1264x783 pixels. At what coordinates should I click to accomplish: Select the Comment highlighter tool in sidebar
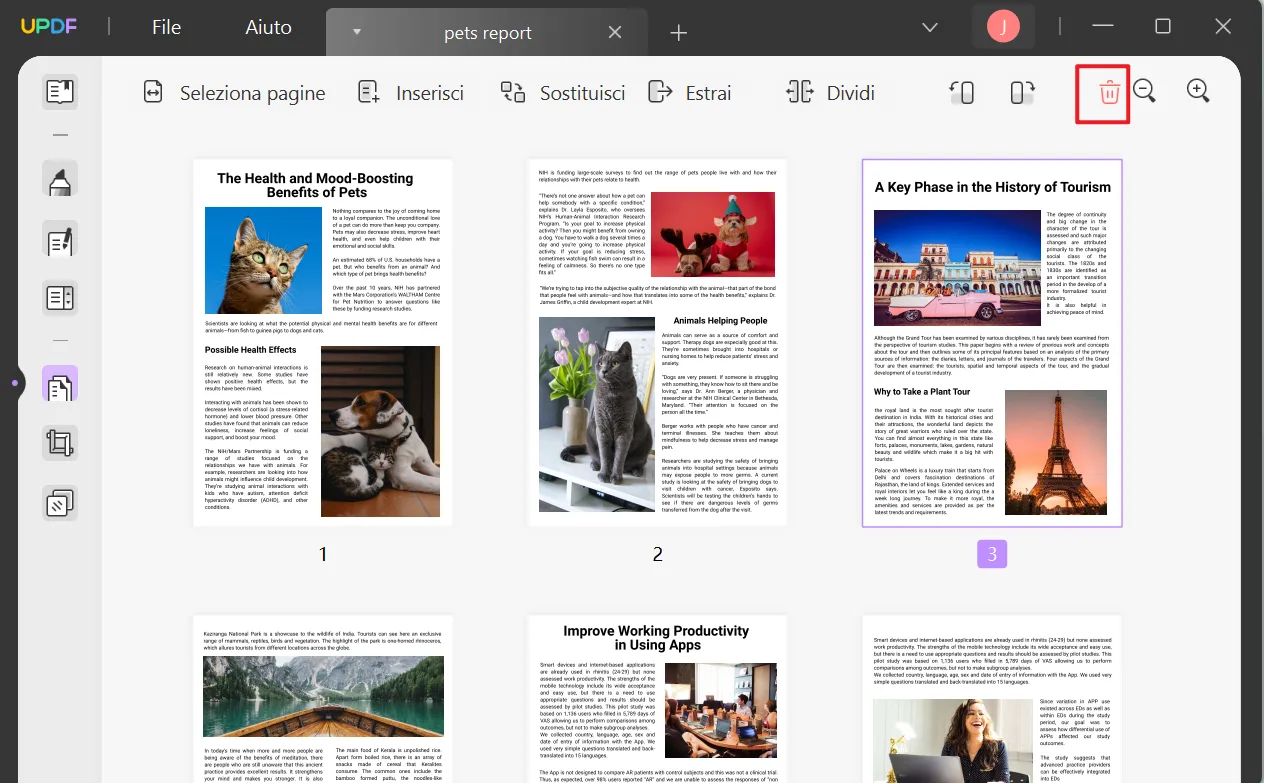[60, 181]
